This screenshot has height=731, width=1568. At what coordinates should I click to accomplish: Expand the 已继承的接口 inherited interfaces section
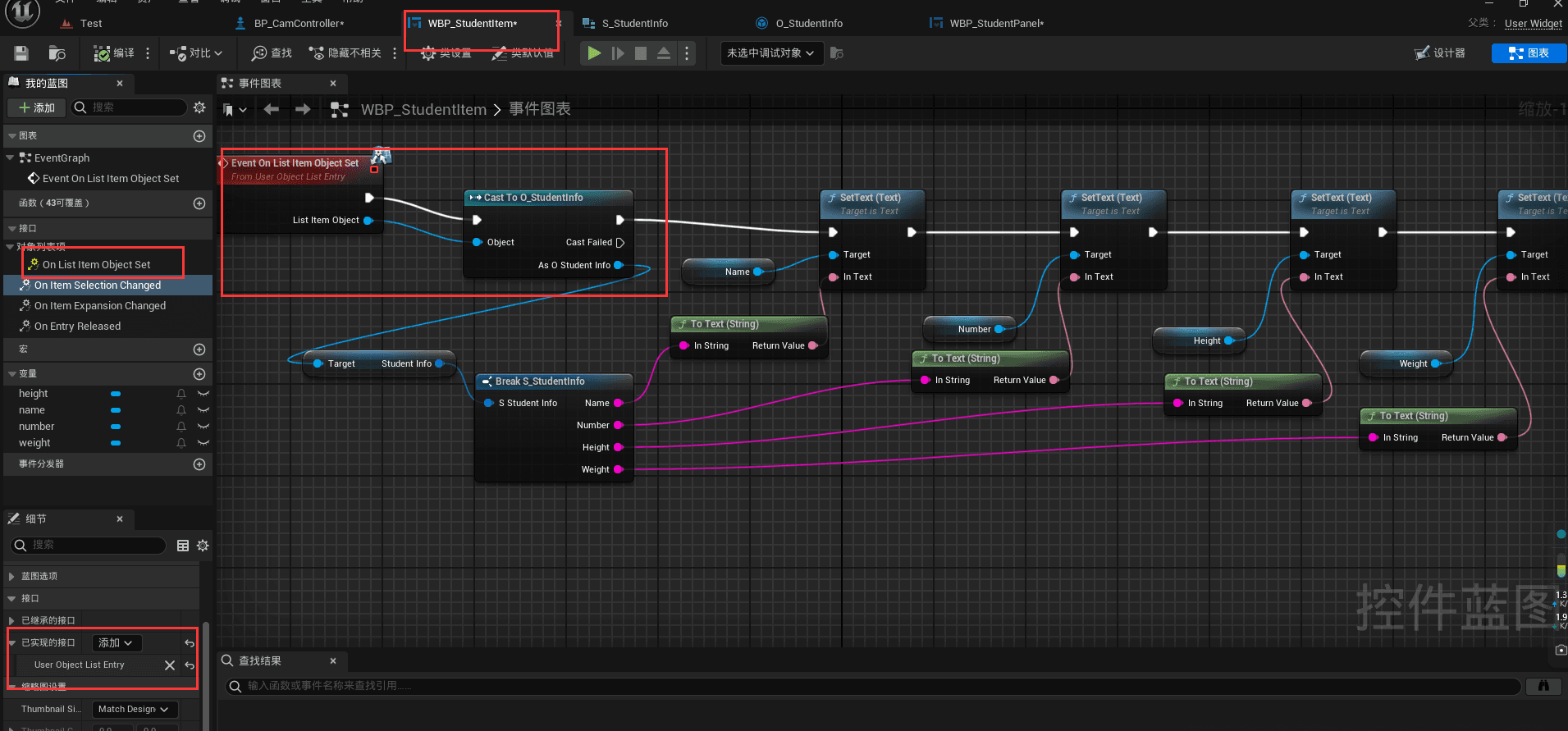pos(11,621)
